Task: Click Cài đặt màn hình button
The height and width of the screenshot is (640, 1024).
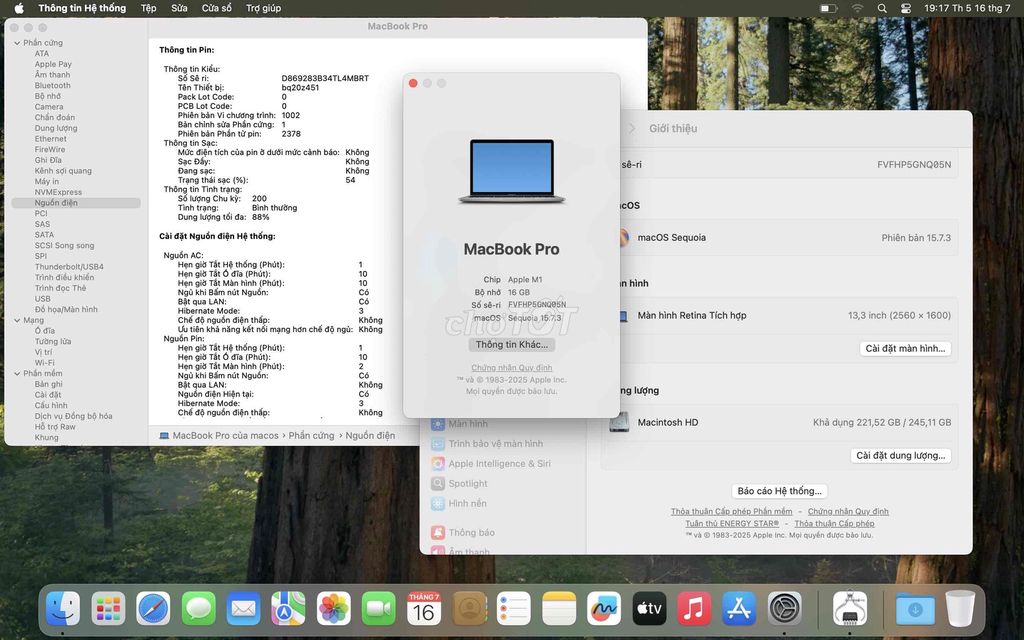Action: tap(905, 348)
